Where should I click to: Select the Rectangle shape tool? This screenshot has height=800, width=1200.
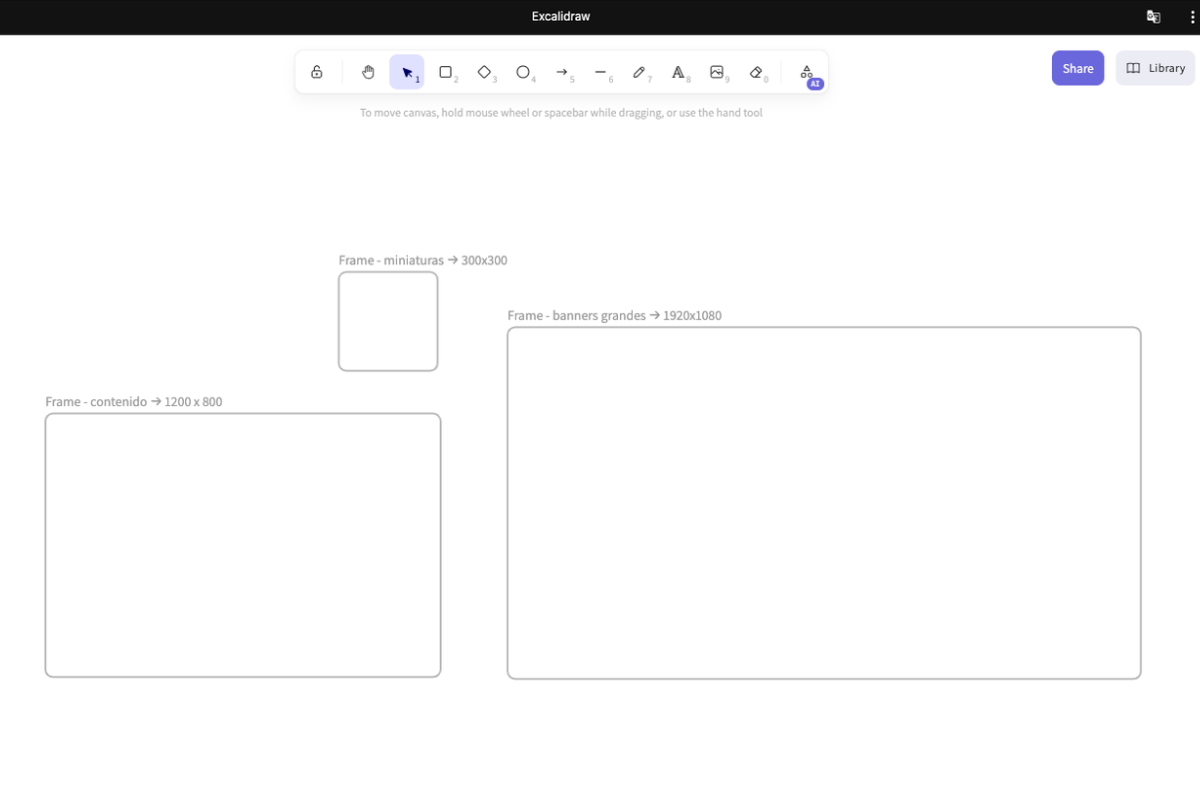point(446,72)
